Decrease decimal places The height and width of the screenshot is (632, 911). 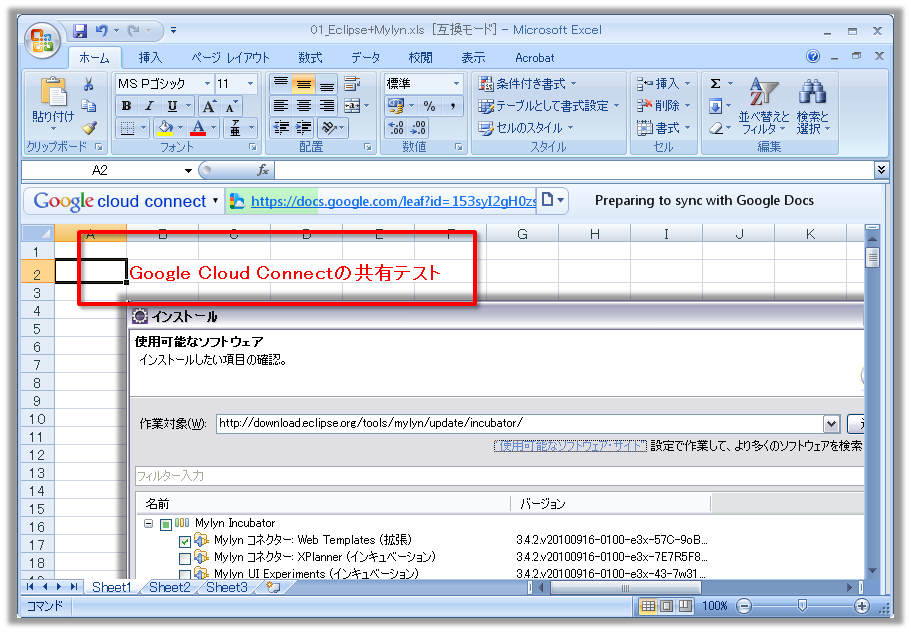(418, 128)
